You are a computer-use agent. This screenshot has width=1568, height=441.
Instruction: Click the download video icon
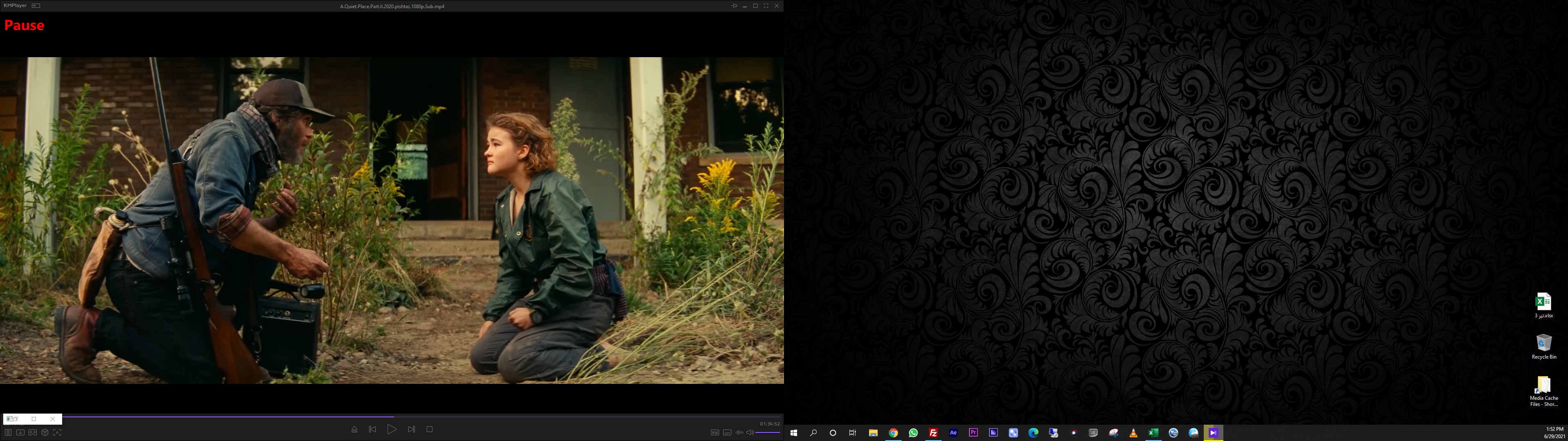(20, 432)
